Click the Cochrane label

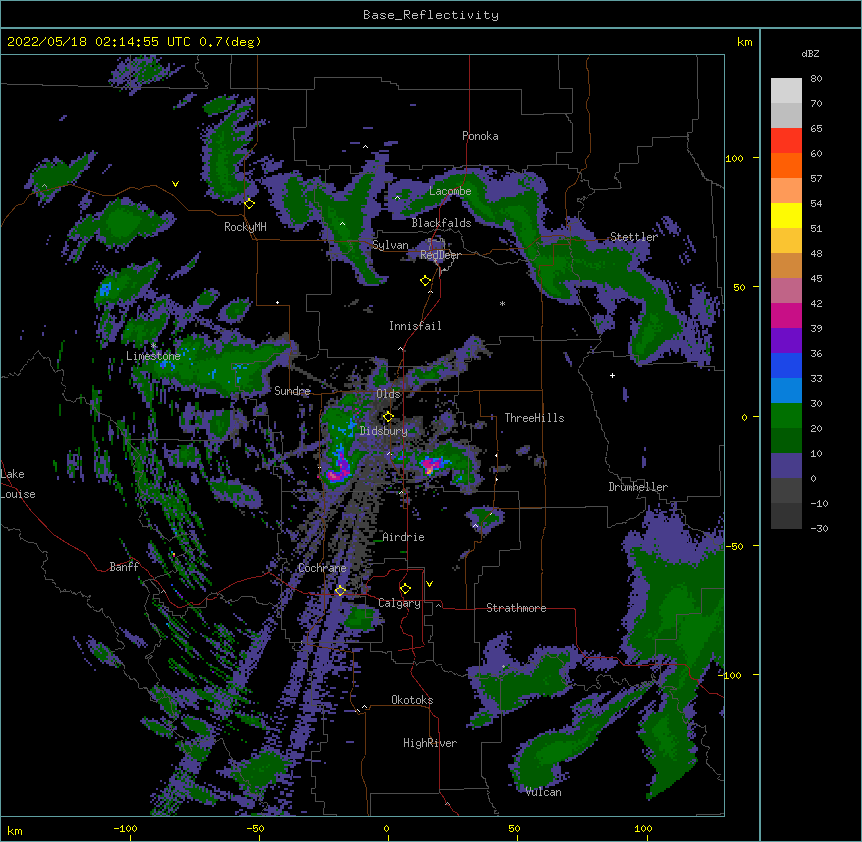322,568
